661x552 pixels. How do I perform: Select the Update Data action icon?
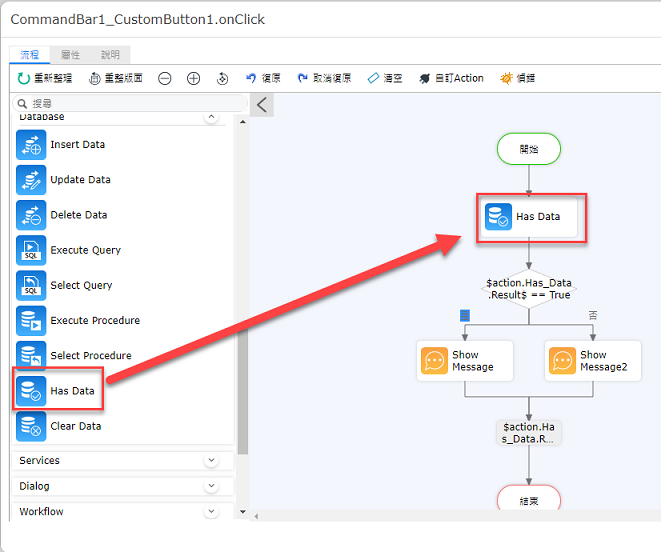click(31, 180)
